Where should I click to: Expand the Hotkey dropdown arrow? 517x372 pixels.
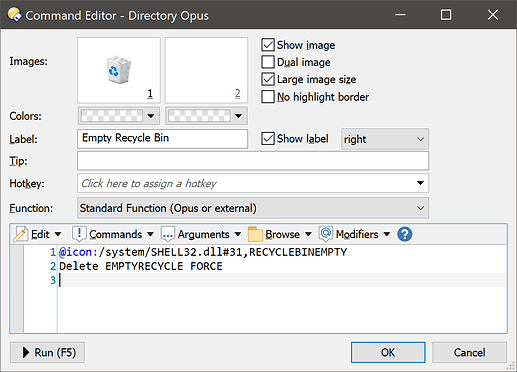point(420,183)
